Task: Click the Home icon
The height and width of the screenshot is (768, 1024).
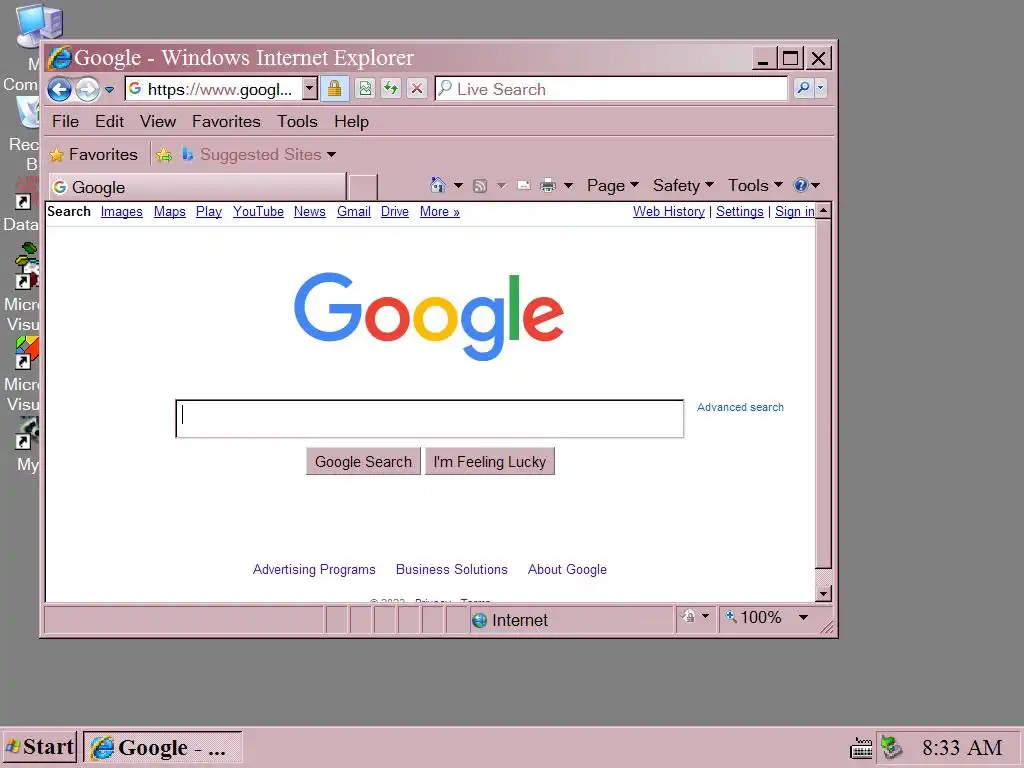Action: (438, 185)
